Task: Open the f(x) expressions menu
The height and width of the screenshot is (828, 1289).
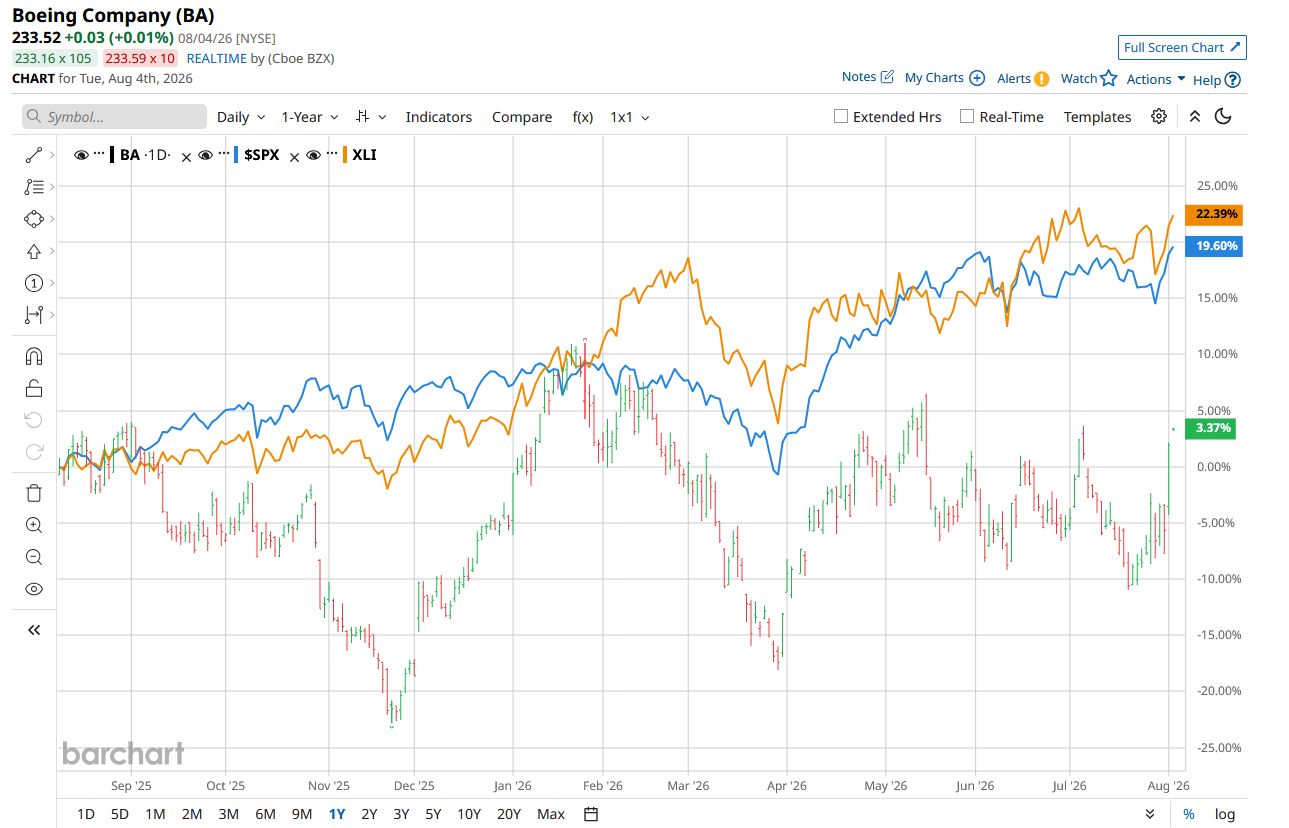Action: 582,117
